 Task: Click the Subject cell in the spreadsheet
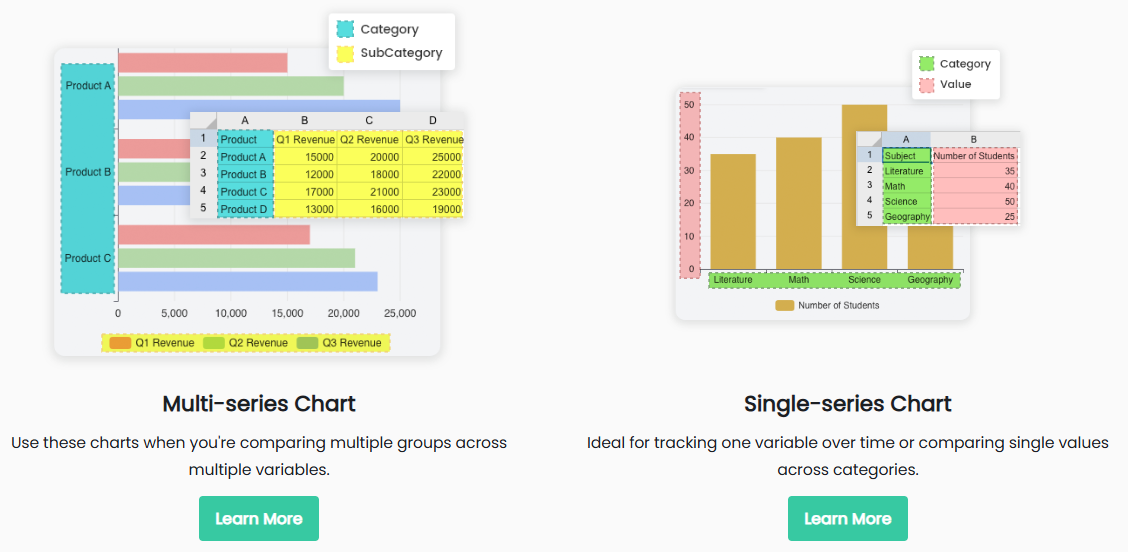point(906,156)
